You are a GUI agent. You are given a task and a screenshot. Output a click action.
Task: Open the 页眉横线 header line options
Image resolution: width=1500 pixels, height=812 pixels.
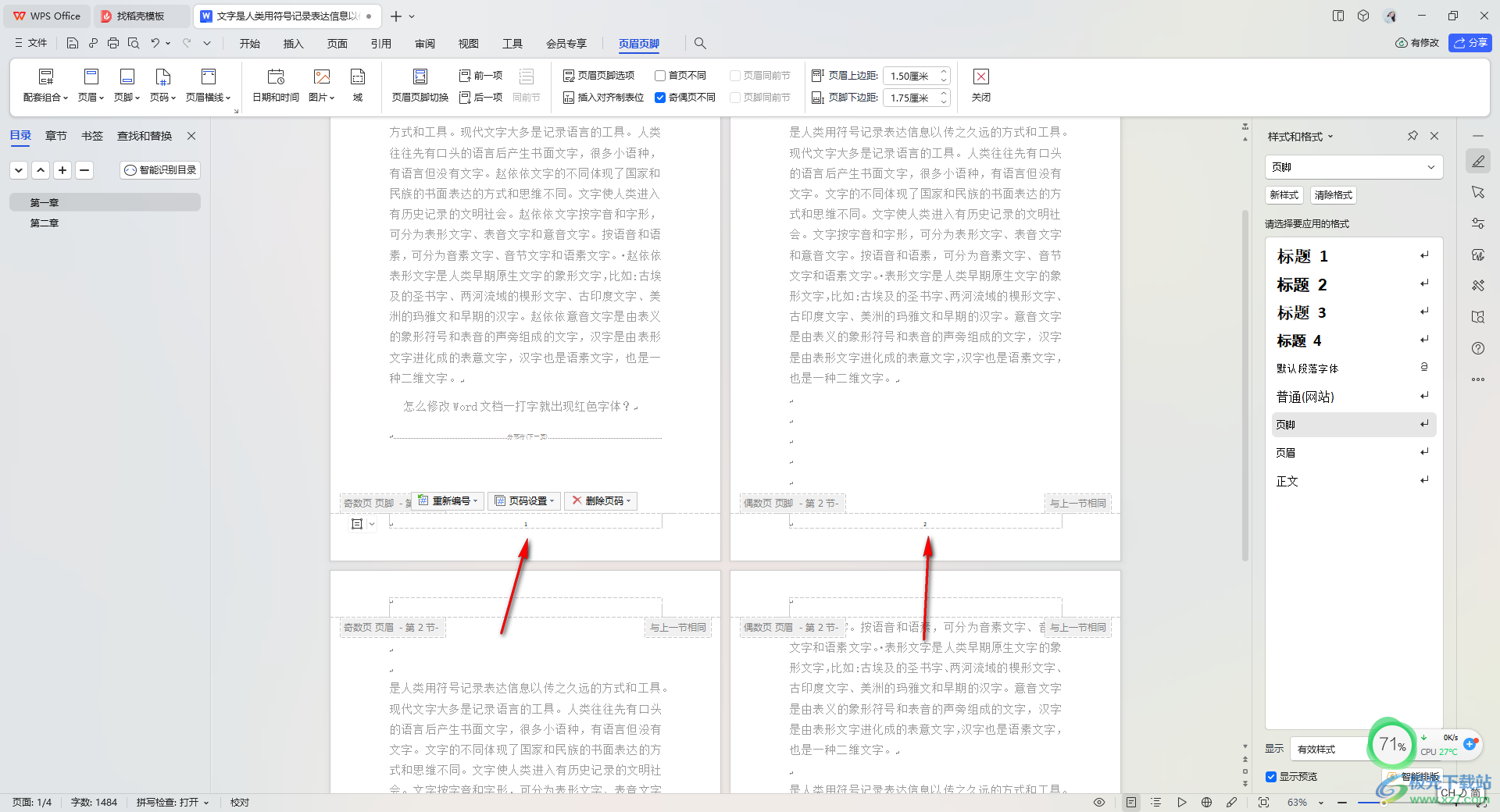(x=209, y=86)
